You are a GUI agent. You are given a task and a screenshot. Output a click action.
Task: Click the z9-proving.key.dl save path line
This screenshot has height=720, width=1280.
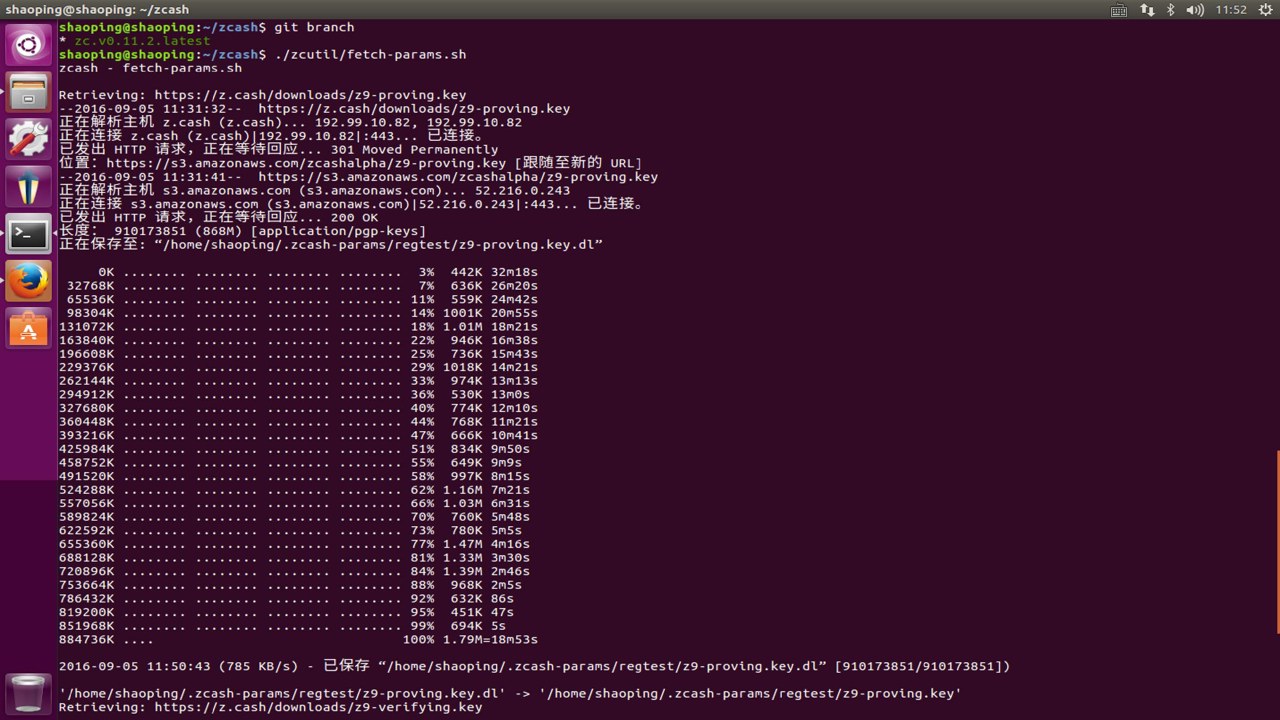[331, 244]
